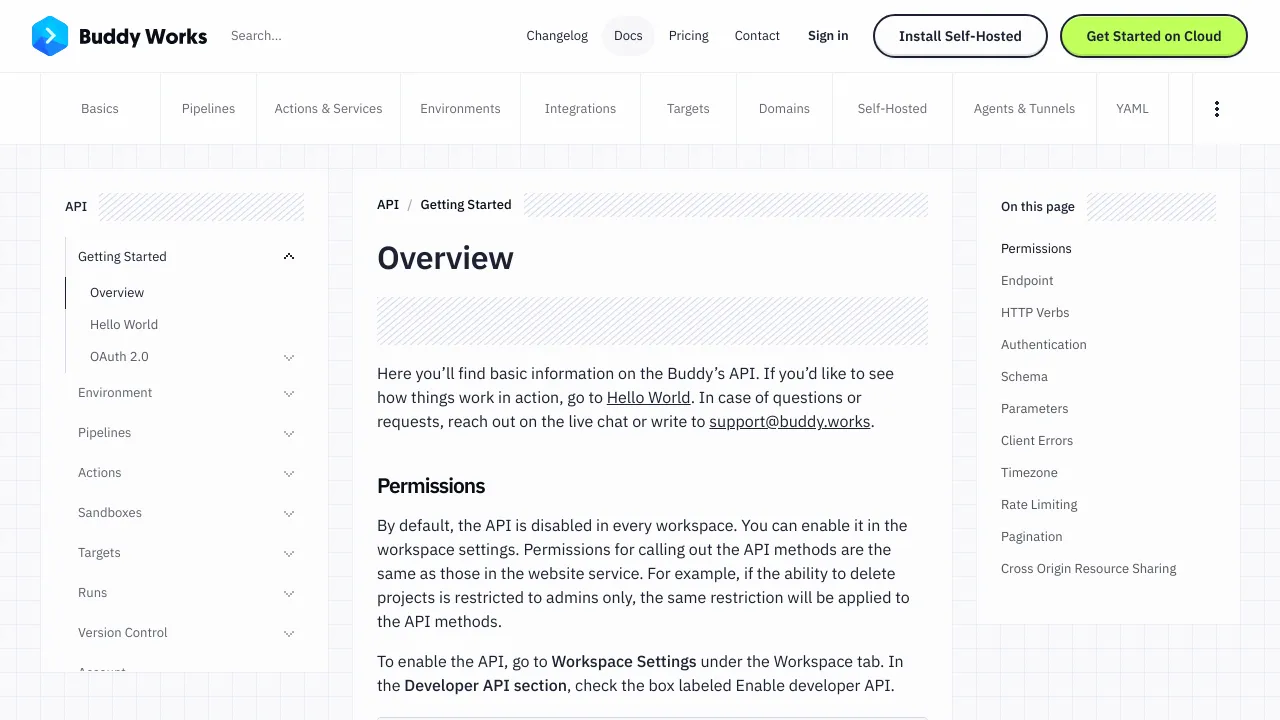Select Runs in the sidebar
This screenshot has height=720, width=1280.
click(92, 593)
